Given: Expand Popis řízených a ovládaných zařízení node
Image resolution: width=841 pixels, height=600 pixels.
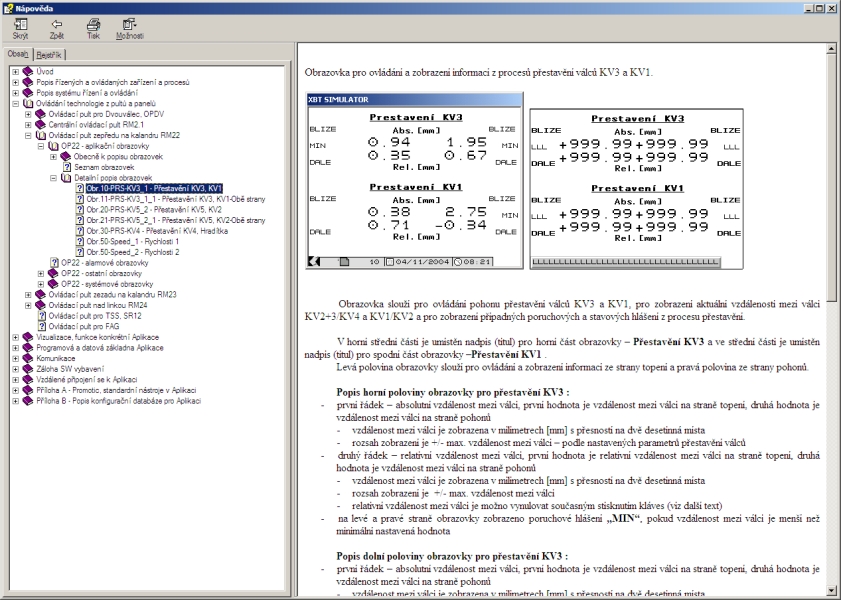Looking at the screenshot, I should coord(16,82).
